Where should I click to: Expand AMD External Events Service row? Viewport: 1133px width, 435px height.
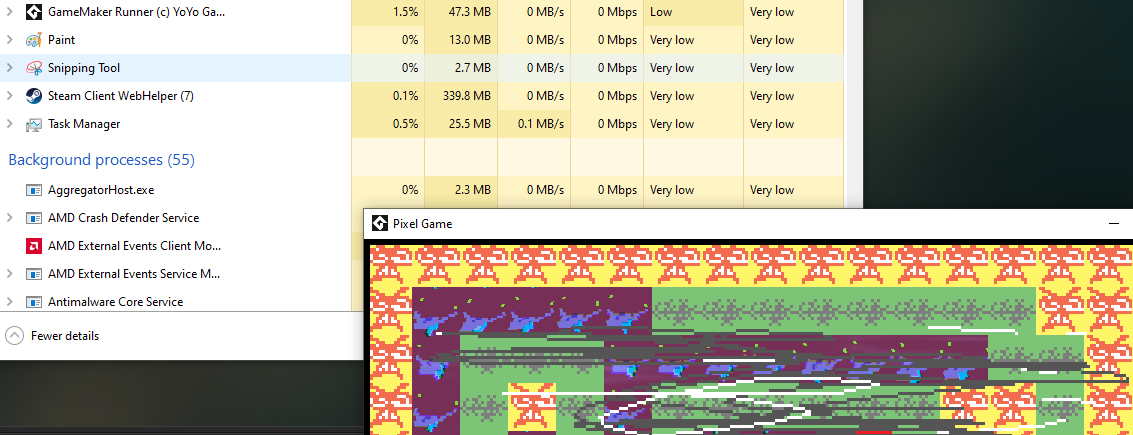tap(9, 274)
